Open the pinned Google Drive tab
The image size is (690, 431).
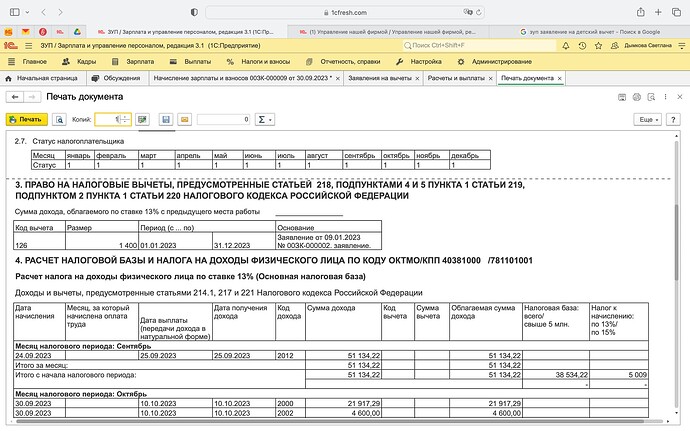pyautogui.click(x=77, y=32)
